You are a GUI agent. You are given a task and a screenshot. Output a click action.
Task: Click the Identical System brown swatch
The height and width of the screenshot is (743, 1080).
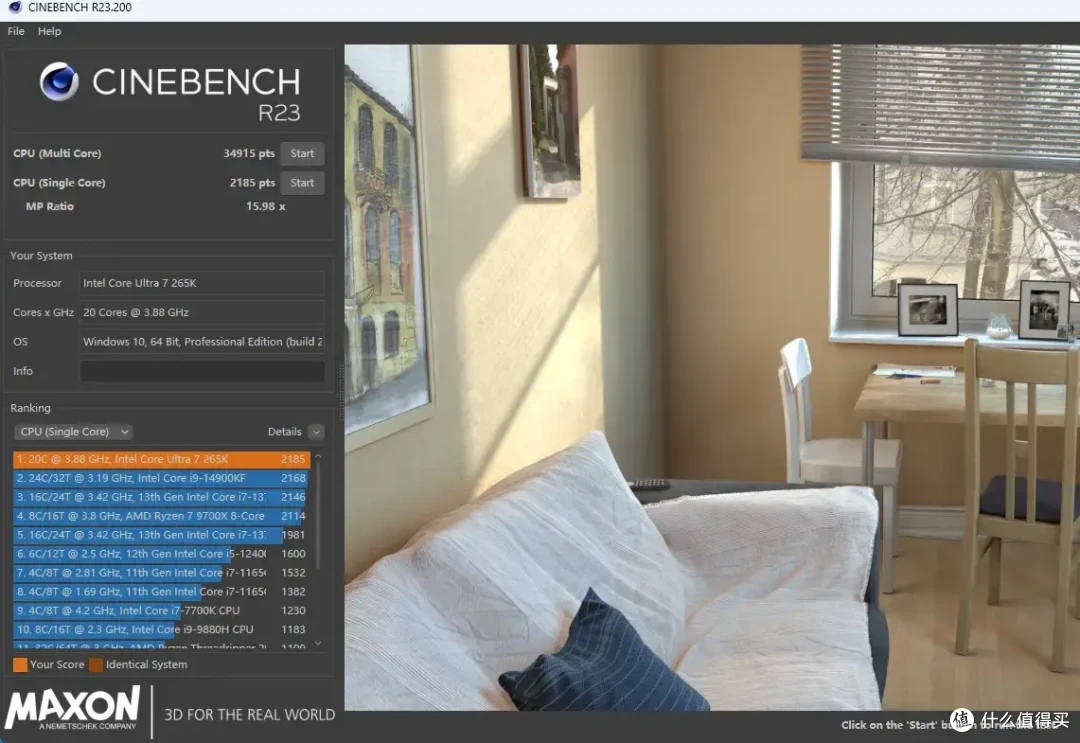(96, 664)
